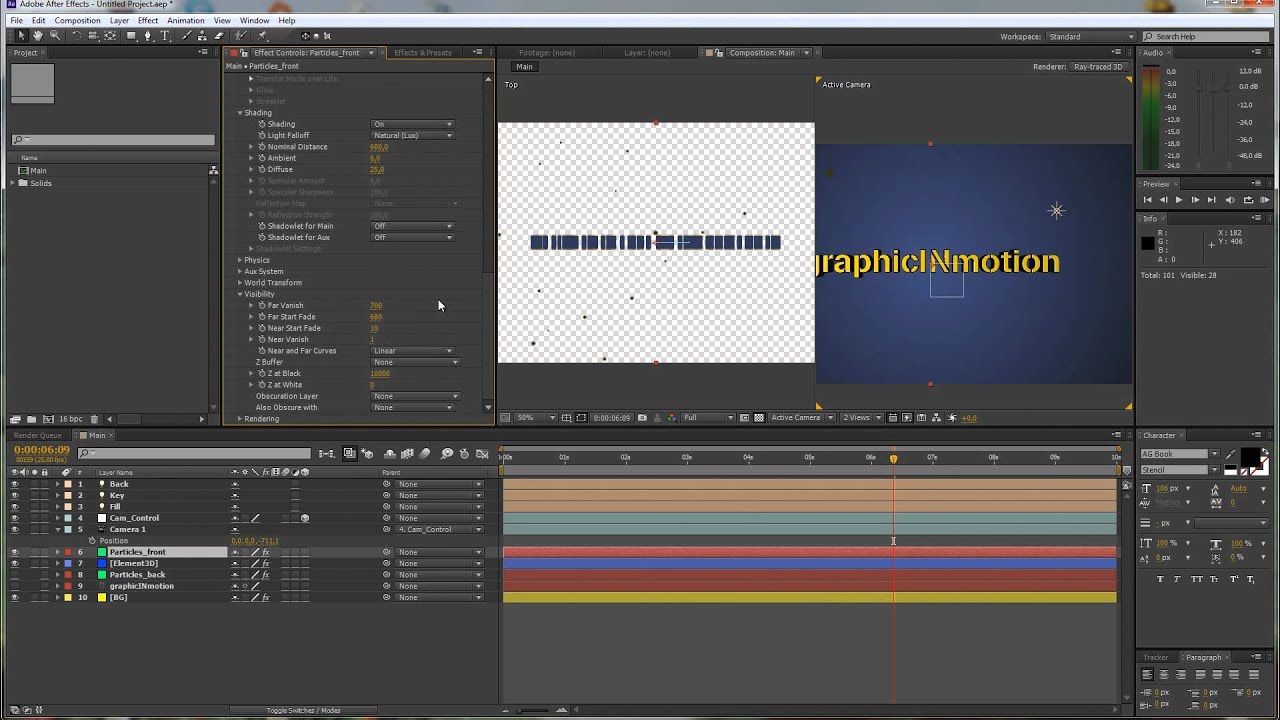Click the Far Vanish value 700
The image size is (1280, 720).
coord(376,306)
